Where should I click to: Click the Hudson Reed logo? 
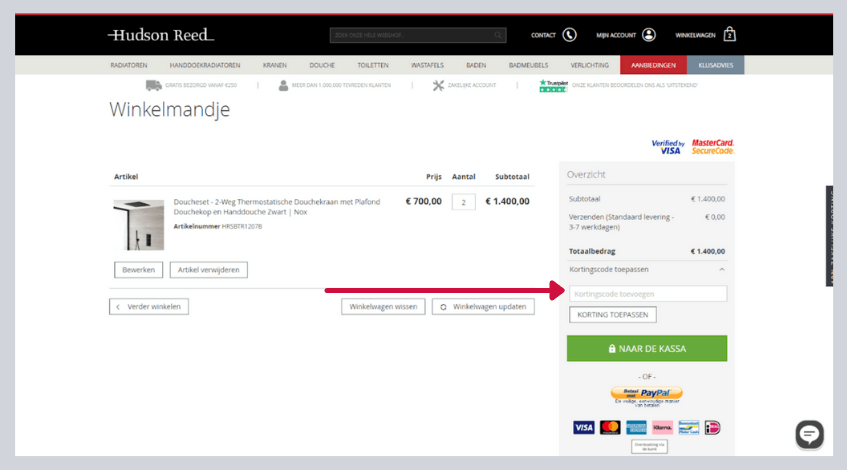[161, 35]
